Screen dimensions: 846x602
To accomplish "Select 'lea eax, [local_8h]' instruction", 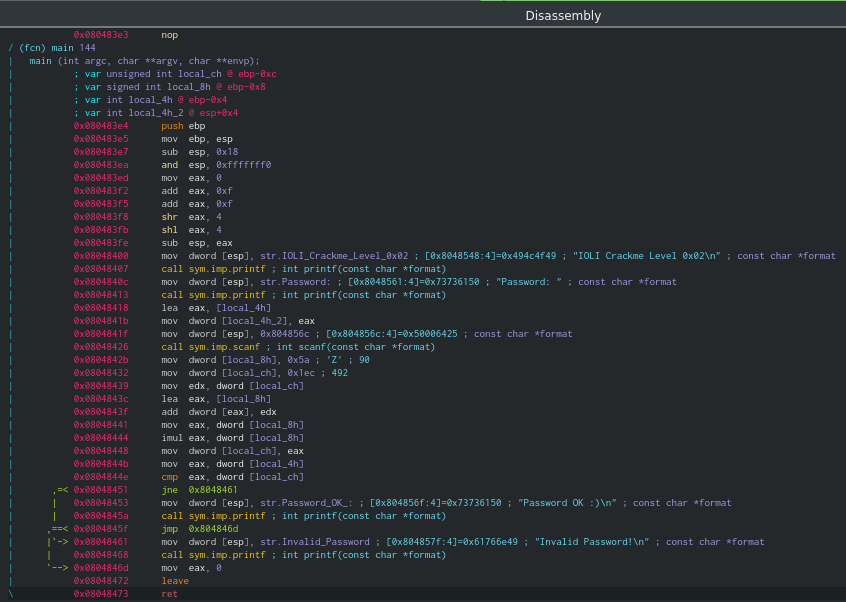I will 216,399.
